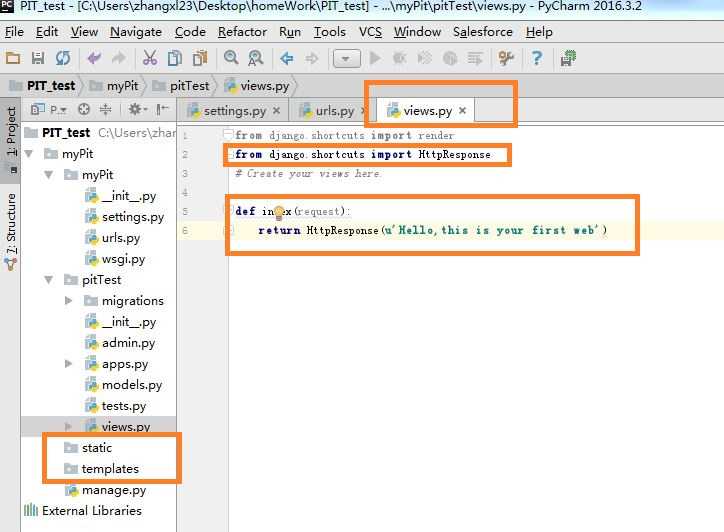The image size is (724, 532).
Task: Open the Code menu
Action: [190, 32]
